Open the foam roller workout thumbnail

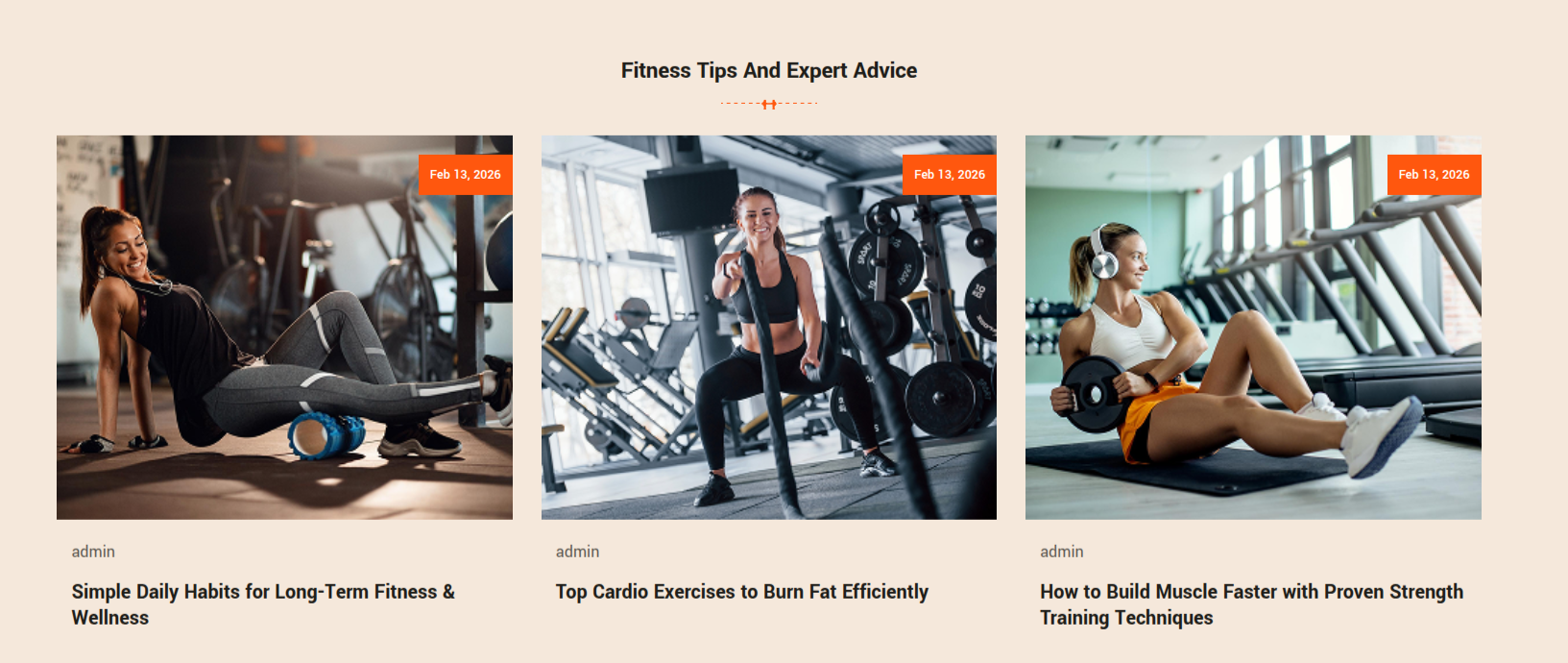[284, 328]
